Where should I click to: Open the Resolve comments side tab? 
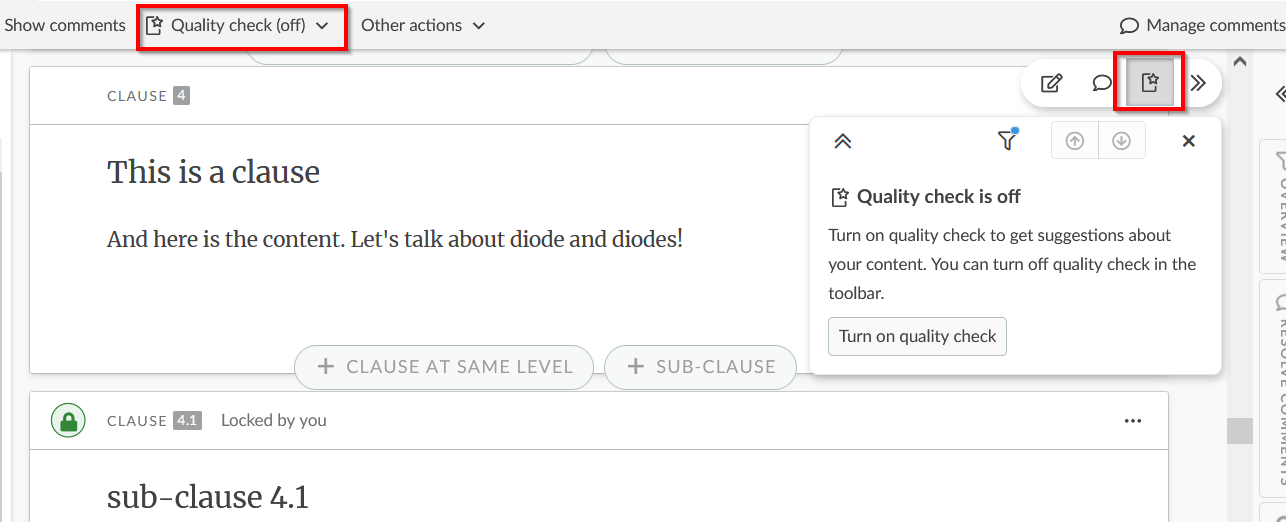pyautogui.click(x=1273, y=388)
